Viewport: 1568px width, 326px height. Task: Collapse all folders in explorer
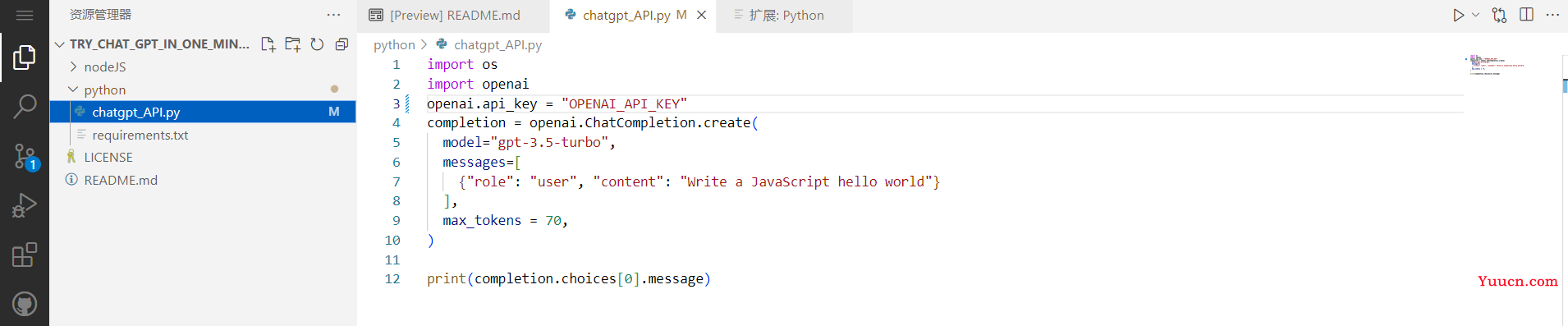point(342,44)
